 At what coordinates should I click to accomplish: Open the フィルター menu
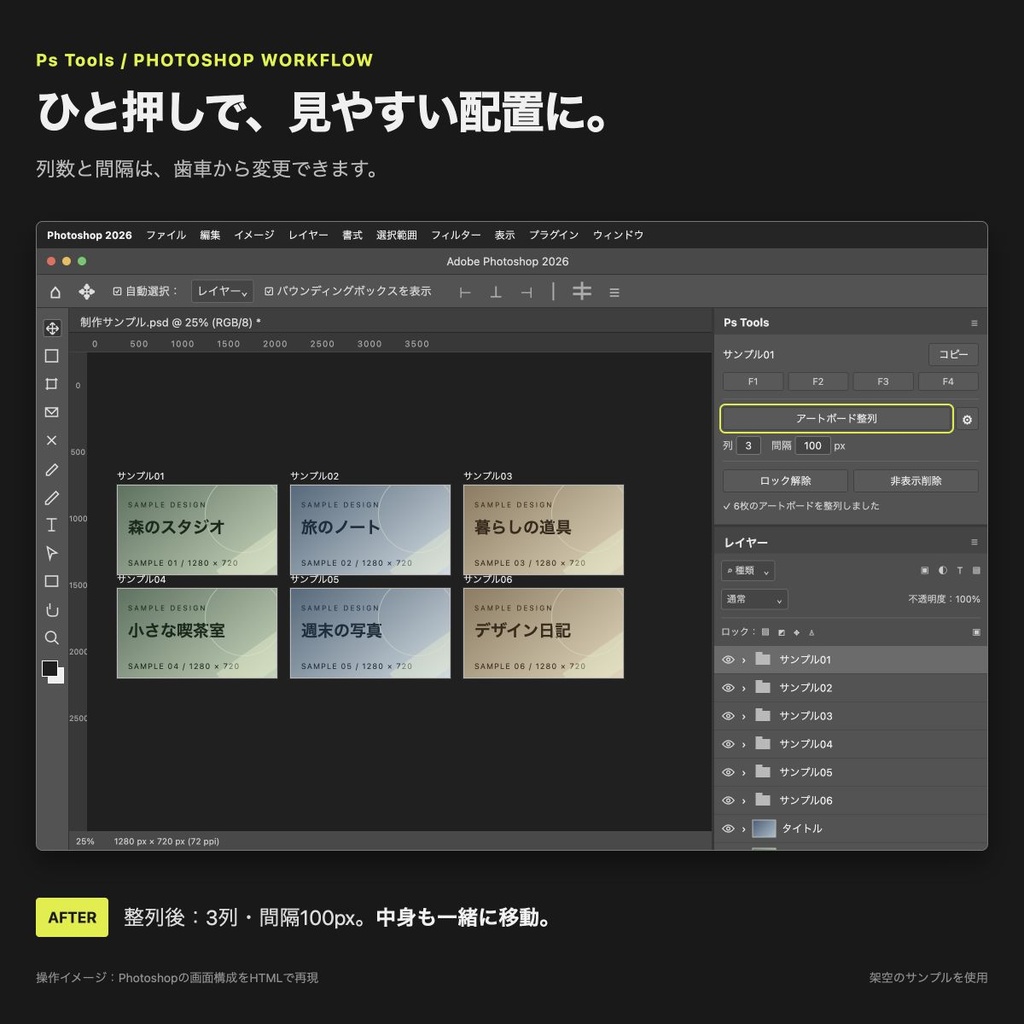455,235
